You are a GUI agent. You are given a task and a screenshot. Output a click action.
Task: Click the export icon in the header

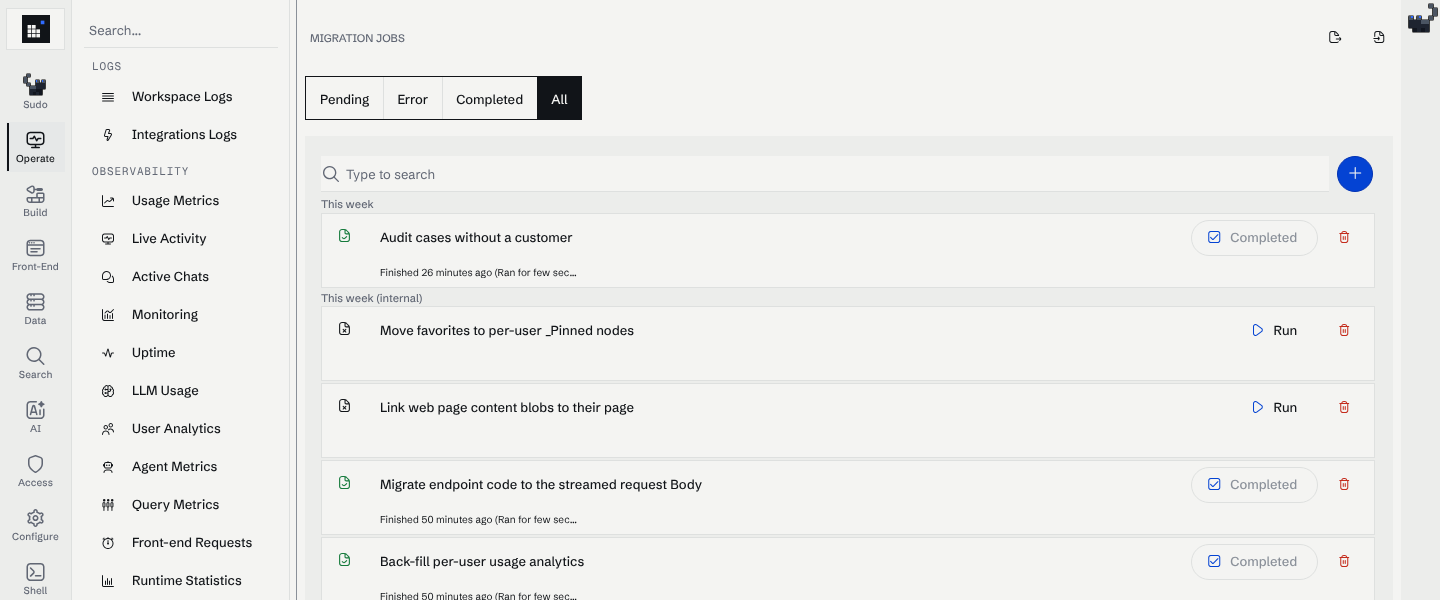[x=1334, y=38]
